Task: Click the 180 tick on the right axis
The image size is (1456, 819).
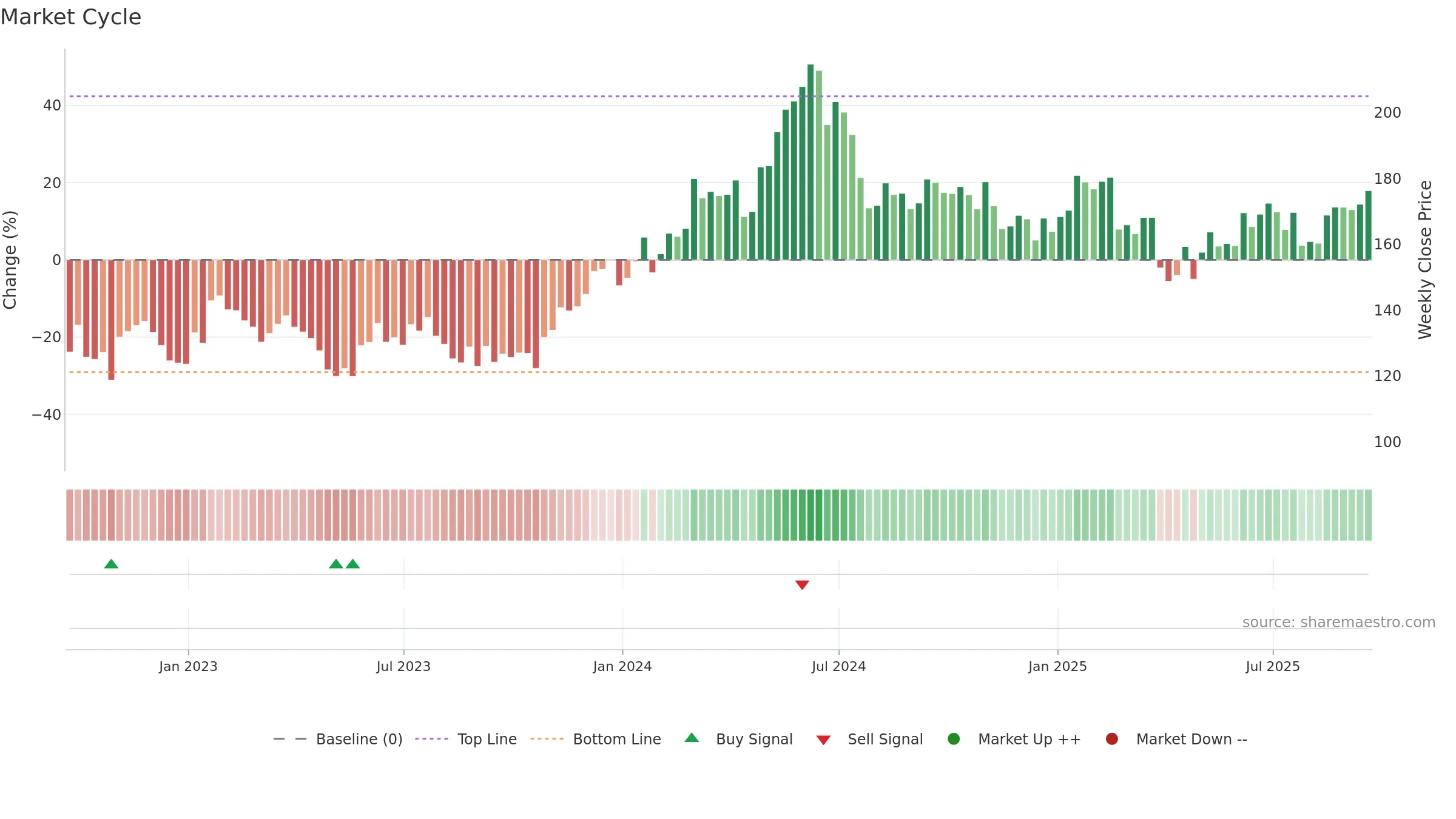Action: coord(1388,179)
